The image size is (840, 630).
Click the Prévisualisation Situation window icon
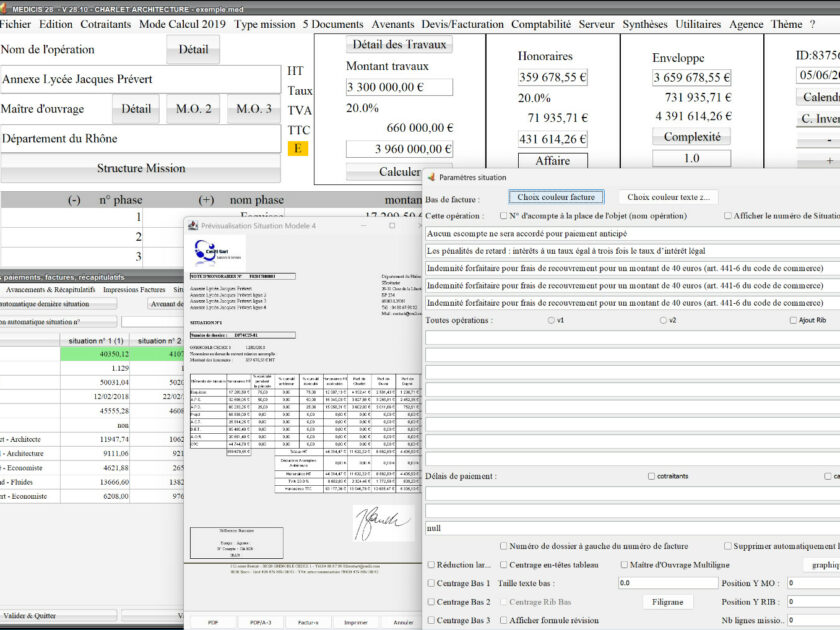pos(193,226)
